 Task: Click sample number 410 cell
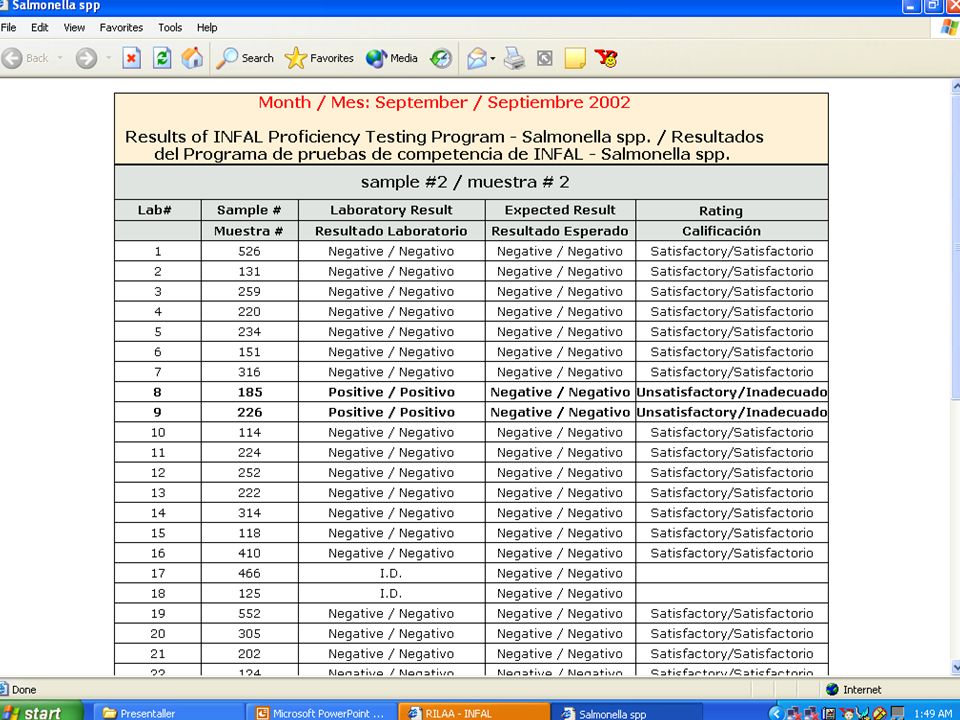[249, 553]
